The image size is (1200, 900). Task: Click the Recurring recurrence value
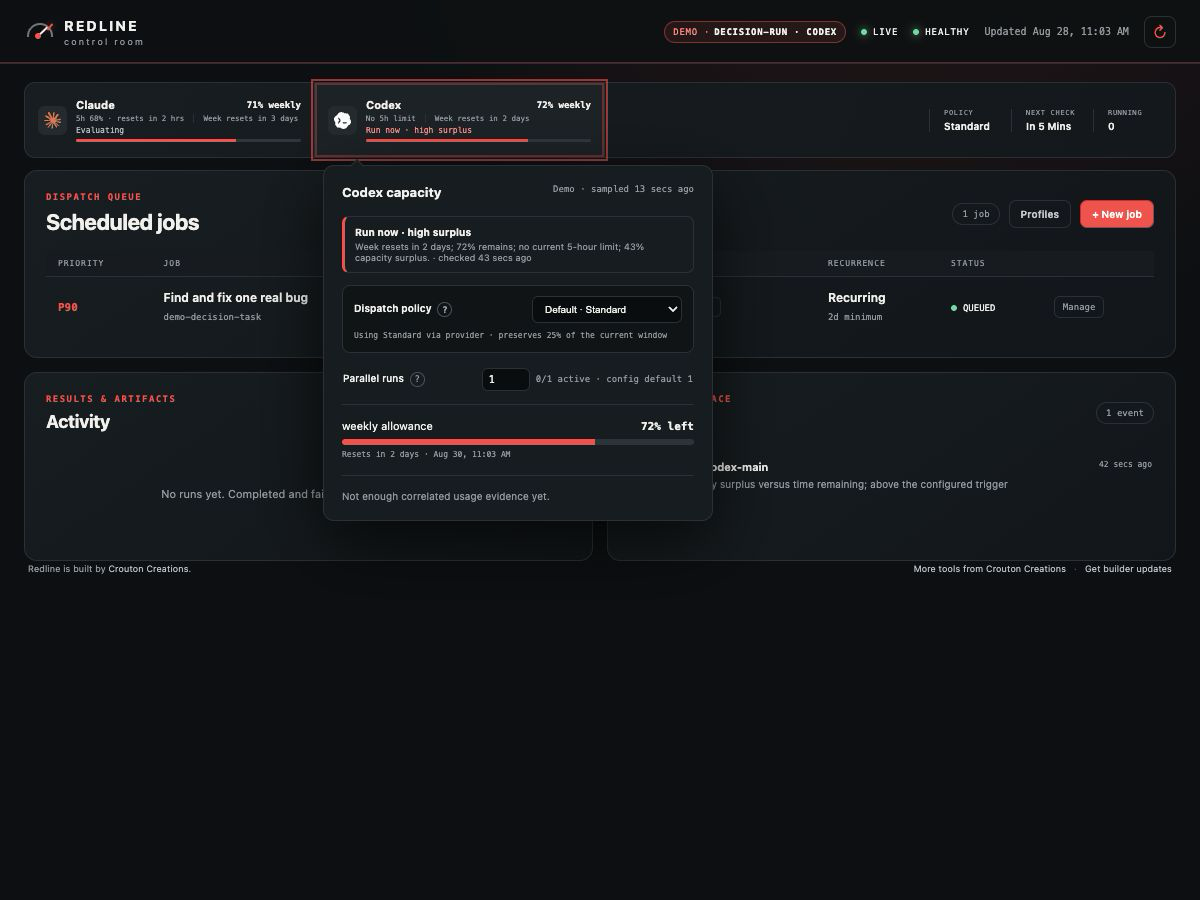[857, 298]
